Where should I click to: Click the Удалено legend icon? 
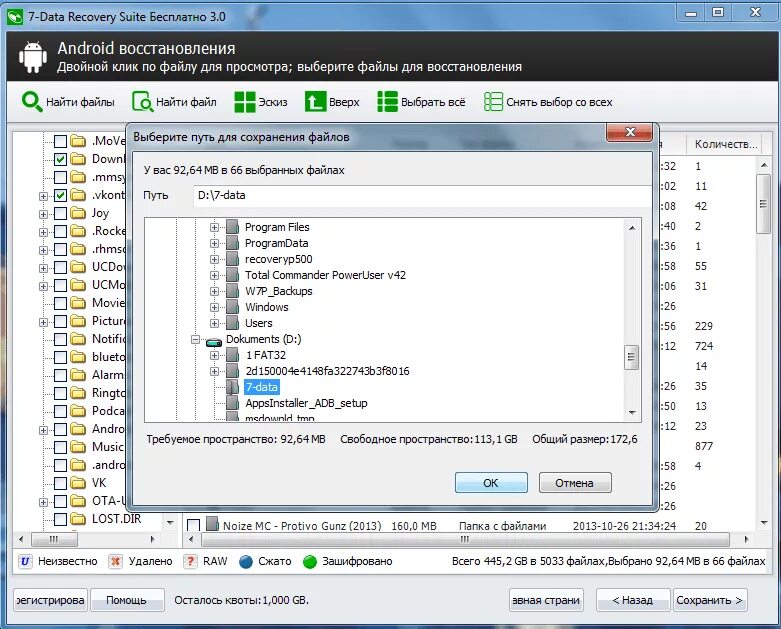pyautogui.click(x=116, y=561)
